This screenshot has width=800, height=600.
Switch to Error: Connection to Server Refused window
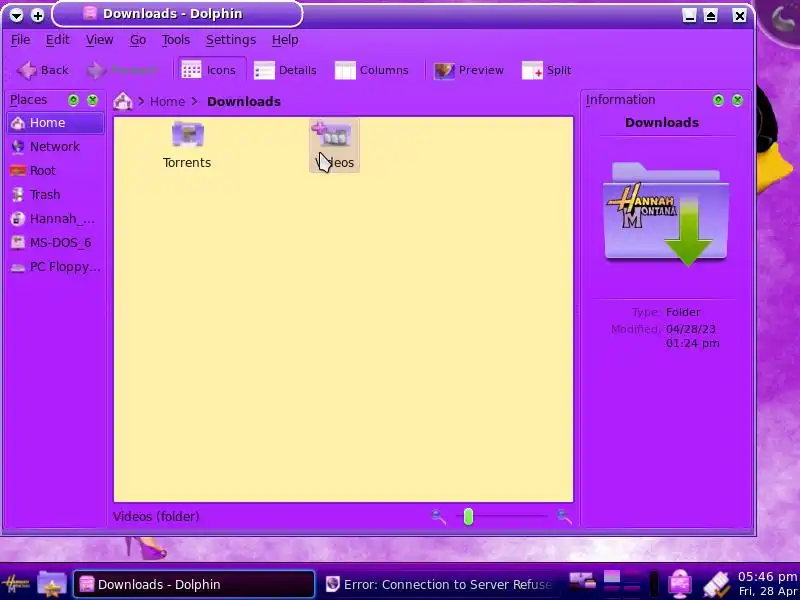439,585
